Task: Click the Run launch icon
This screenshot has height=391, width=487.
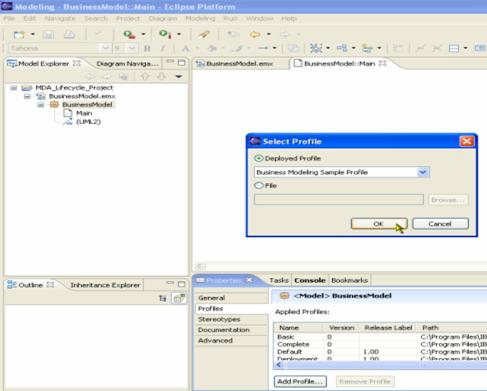Action: point(165,34)
